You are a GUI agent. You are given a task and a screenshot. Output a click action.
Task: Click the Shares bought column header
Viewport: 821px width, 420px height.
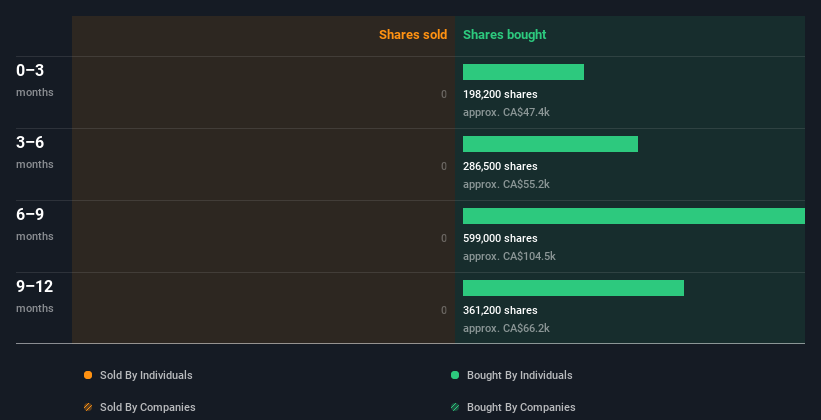505,35
